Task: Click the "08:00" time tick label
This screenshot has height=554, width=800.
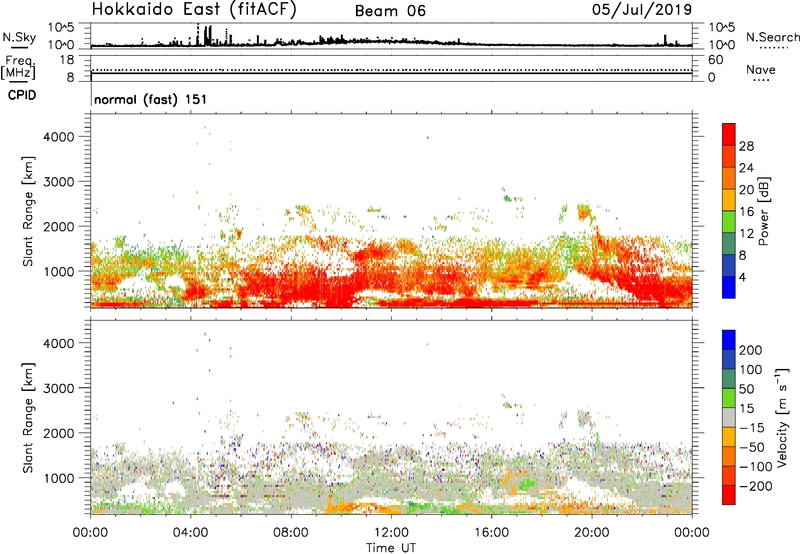Action: (291, 533)
